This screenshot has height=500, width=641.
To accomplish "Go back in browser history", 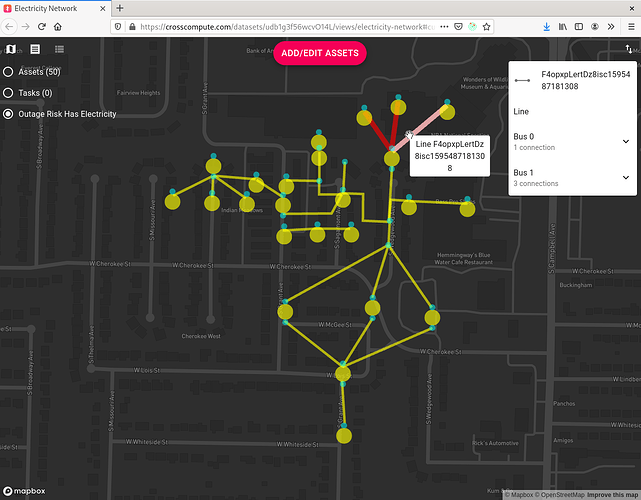I will (9, 27).
